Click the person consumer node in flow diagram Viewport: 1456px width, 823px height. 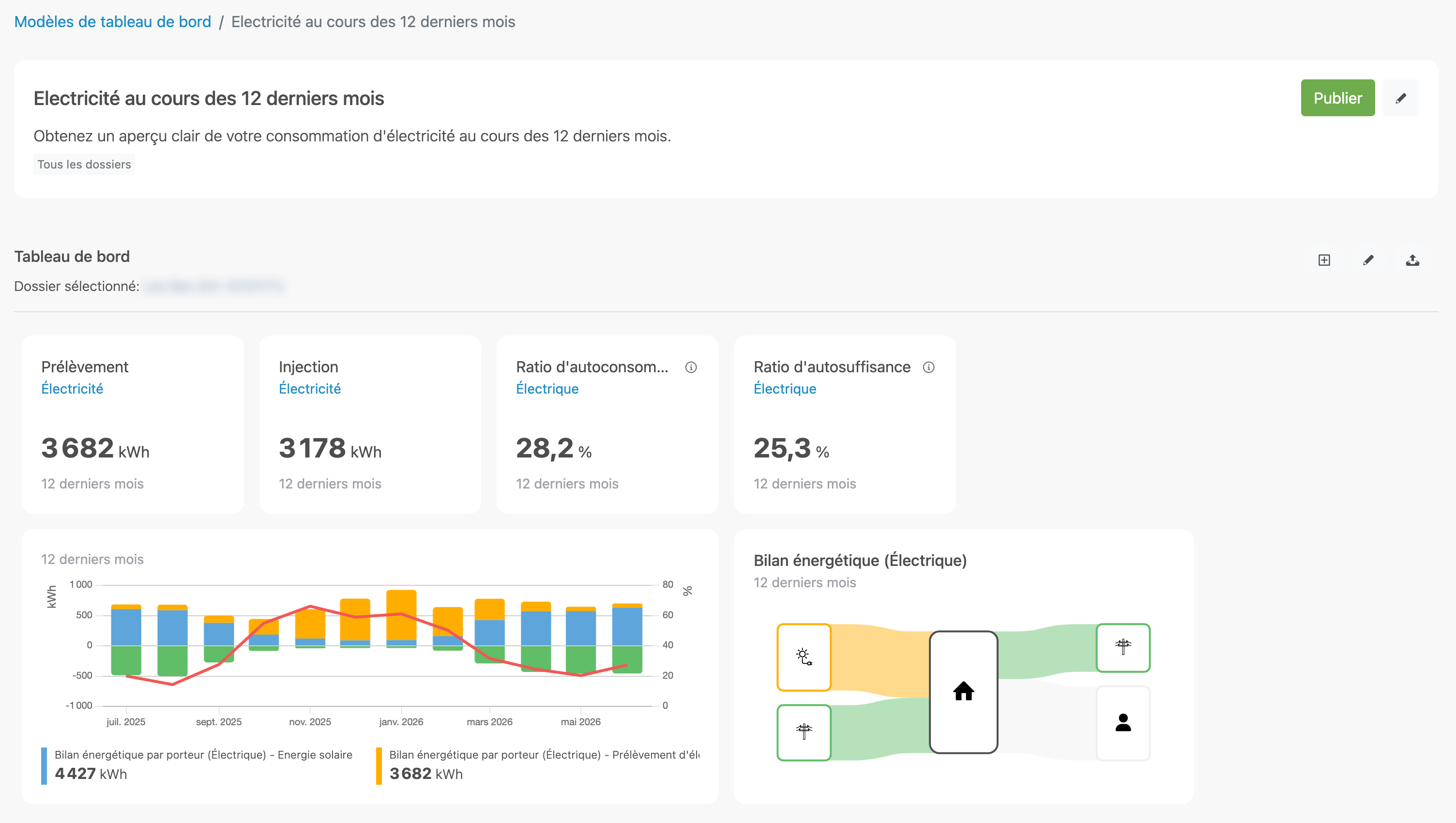tap(1123, 723)
